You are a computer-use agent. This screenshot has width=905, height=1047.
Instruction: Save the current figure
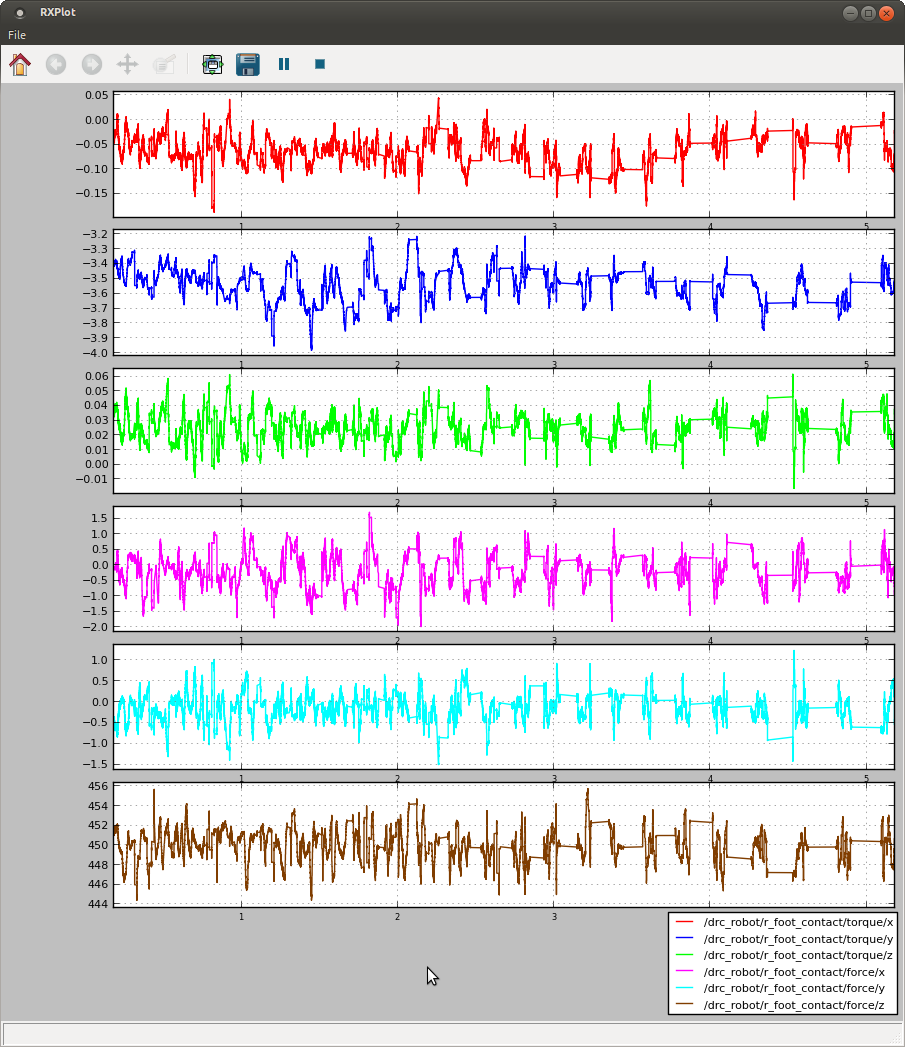tap(245, 64)
